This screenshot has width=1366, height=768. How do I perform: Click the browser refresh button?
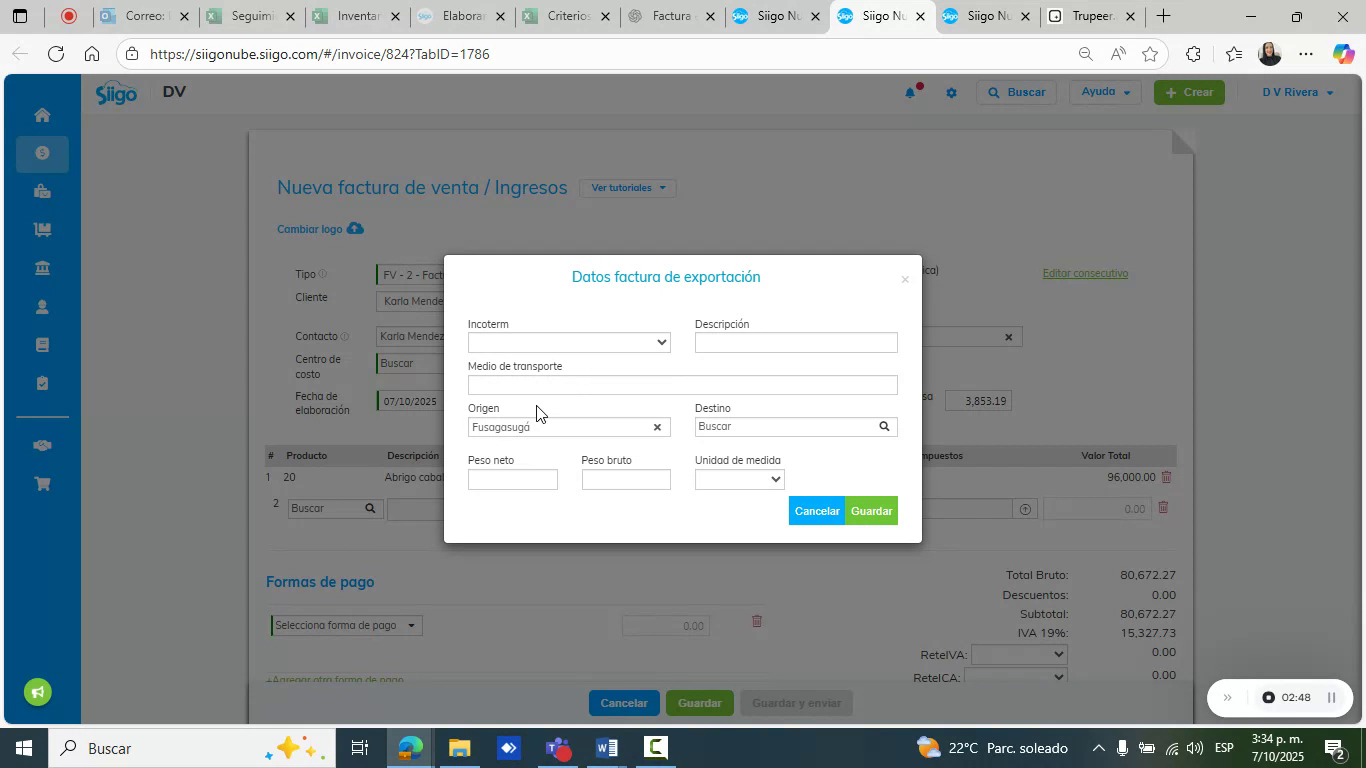click(56, 54)
